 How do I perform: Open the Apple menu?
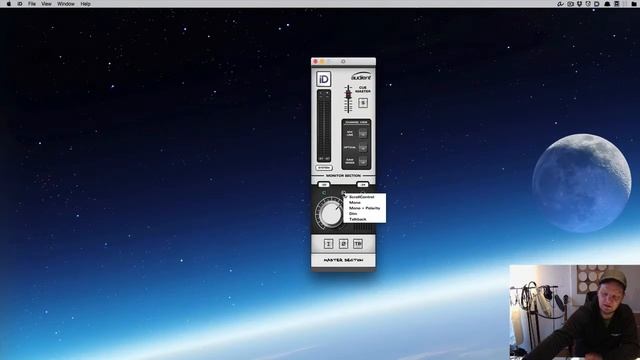pyautogui.click(x=9, y=4)
